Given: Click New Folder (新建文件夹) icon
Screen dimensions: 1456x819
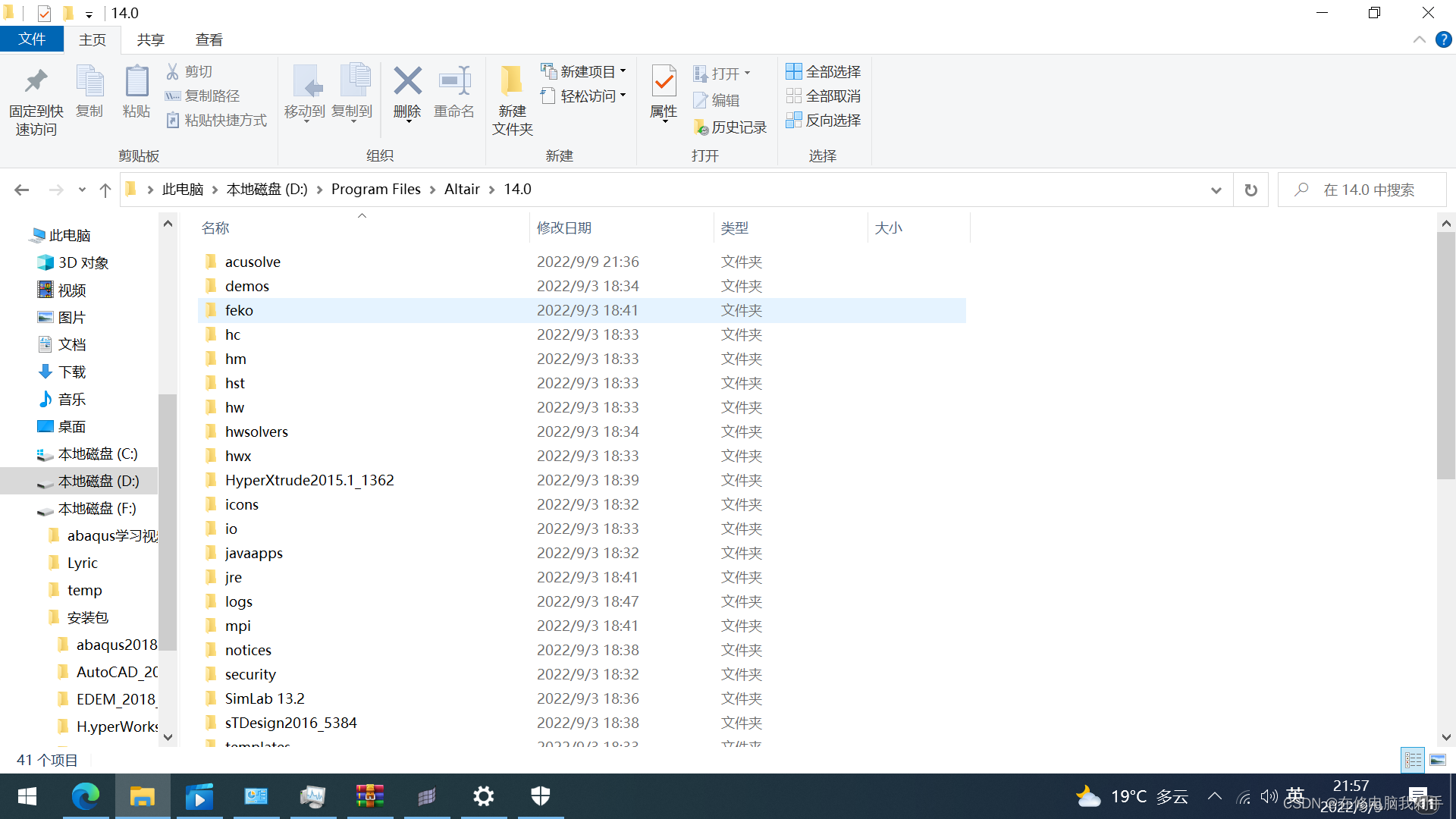Looking at the screenshot, I should coord(512,82).
